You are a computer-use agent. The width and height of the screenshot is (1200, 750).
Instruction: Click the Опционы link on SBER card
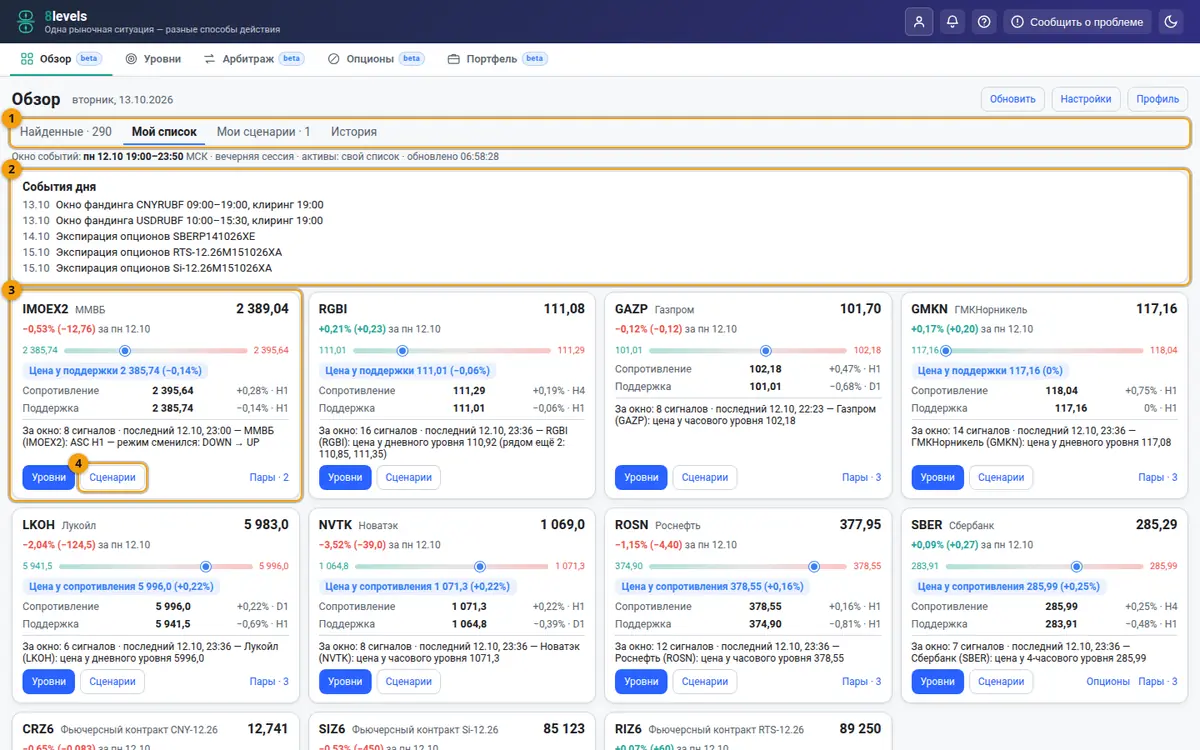pyautogui.click(x=1108, y=682)
